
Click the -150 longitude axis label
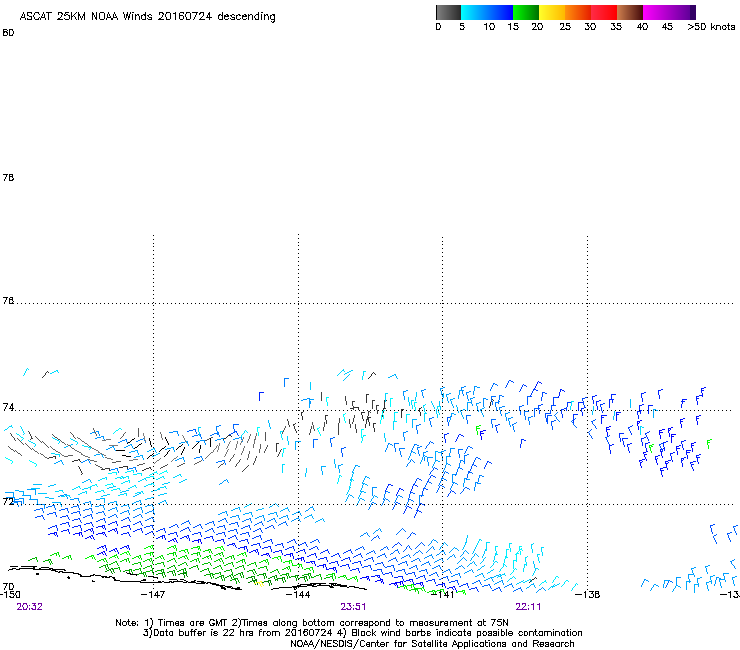pyautogui.click(x=10, y=595)
